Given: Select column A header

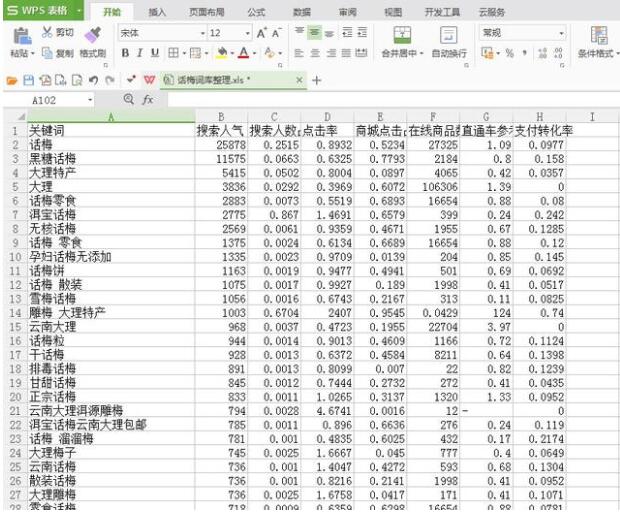Looking at the screenshot, I should point(111,117).
